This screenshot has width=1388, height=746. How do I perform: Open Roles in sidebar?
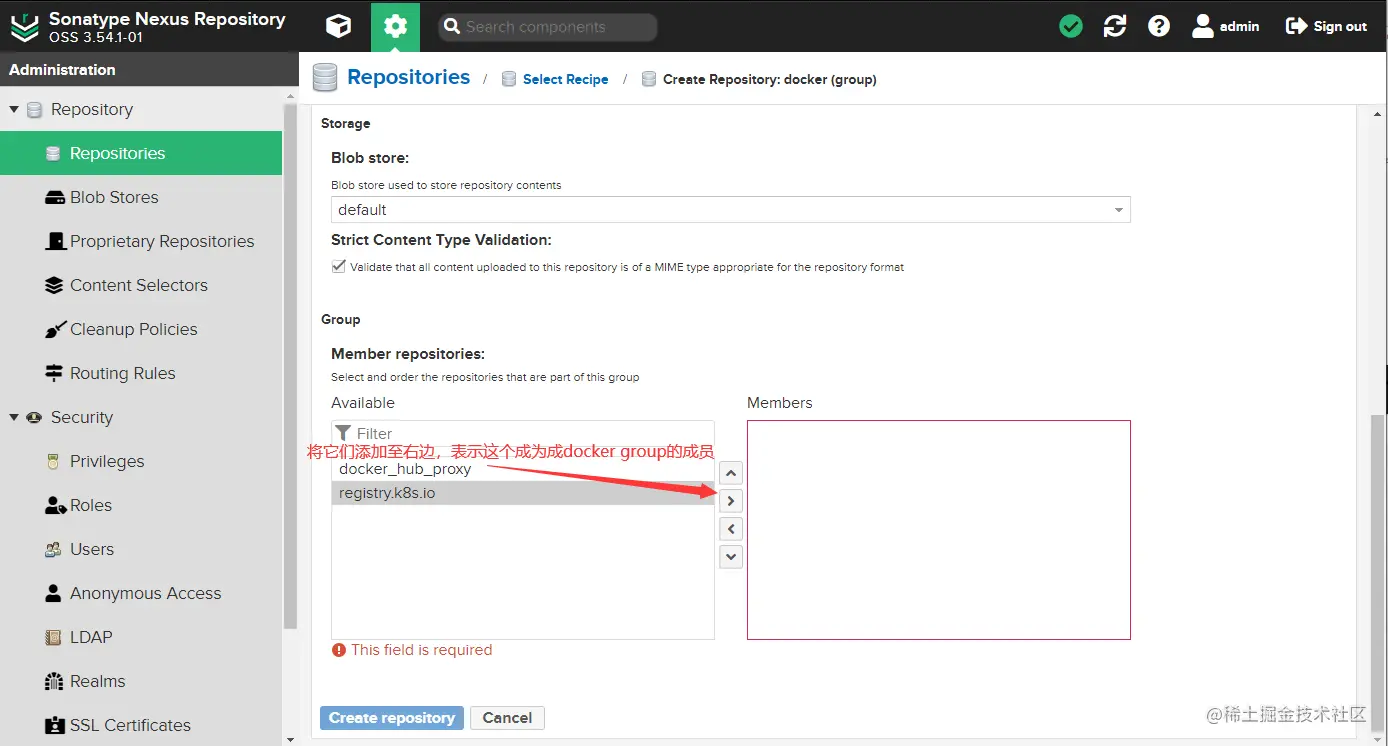point(141,505)
